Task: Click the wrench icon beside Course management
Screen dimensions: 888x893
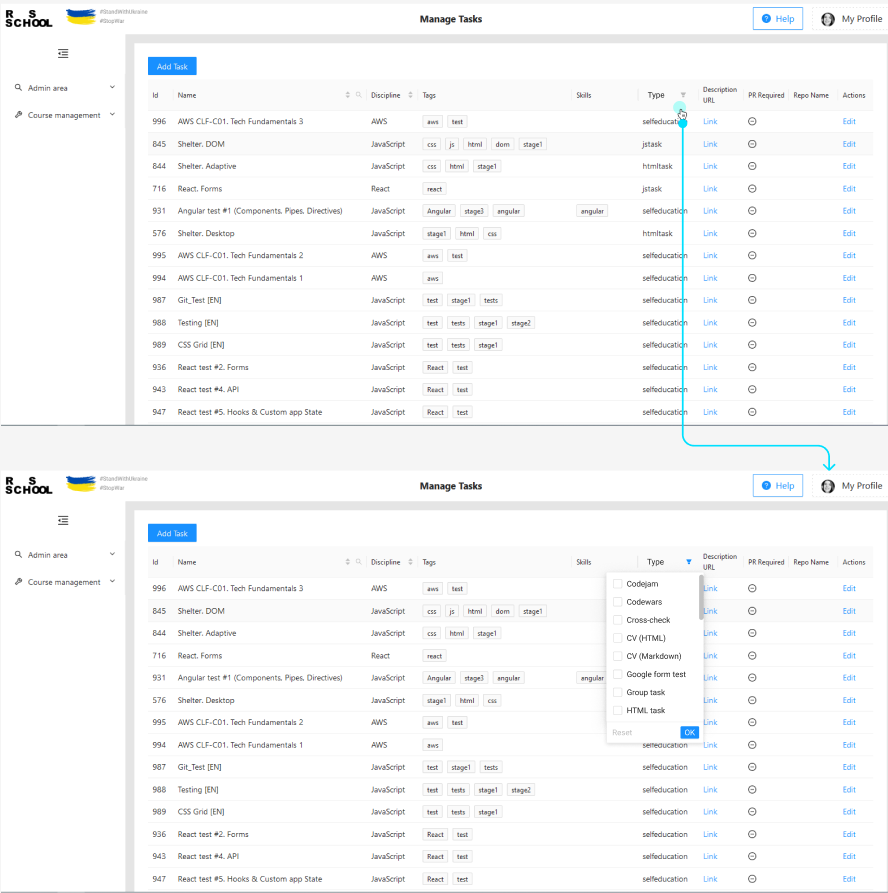Action: [x=17, y=114]
